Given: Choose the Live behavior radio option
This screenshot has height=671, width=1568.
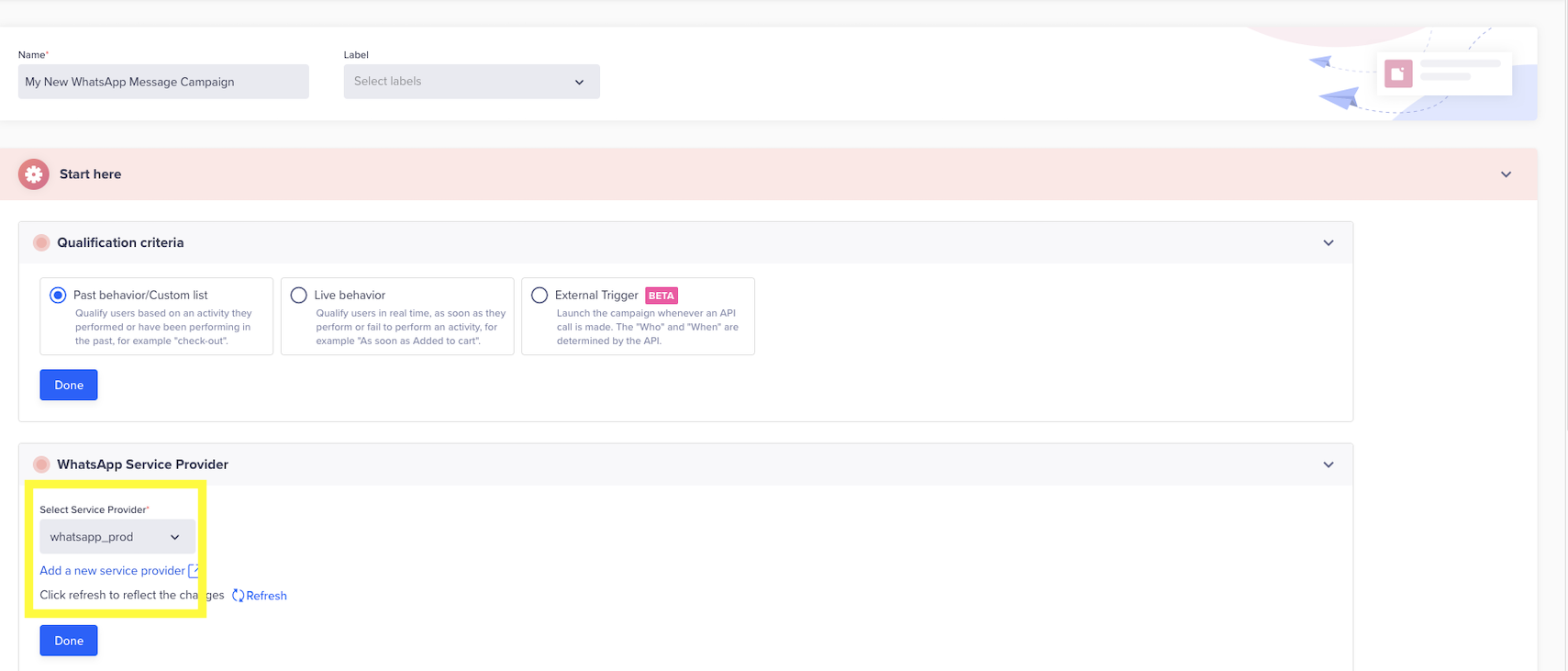Looking at the screenshot, I should click(298, 296).
